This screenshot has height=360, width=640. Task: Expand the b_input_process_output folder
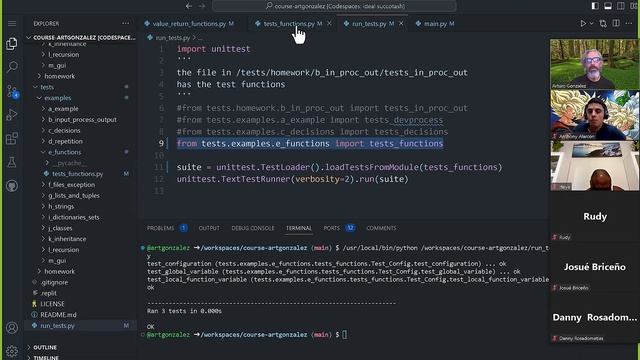click(x=80, y=120)
